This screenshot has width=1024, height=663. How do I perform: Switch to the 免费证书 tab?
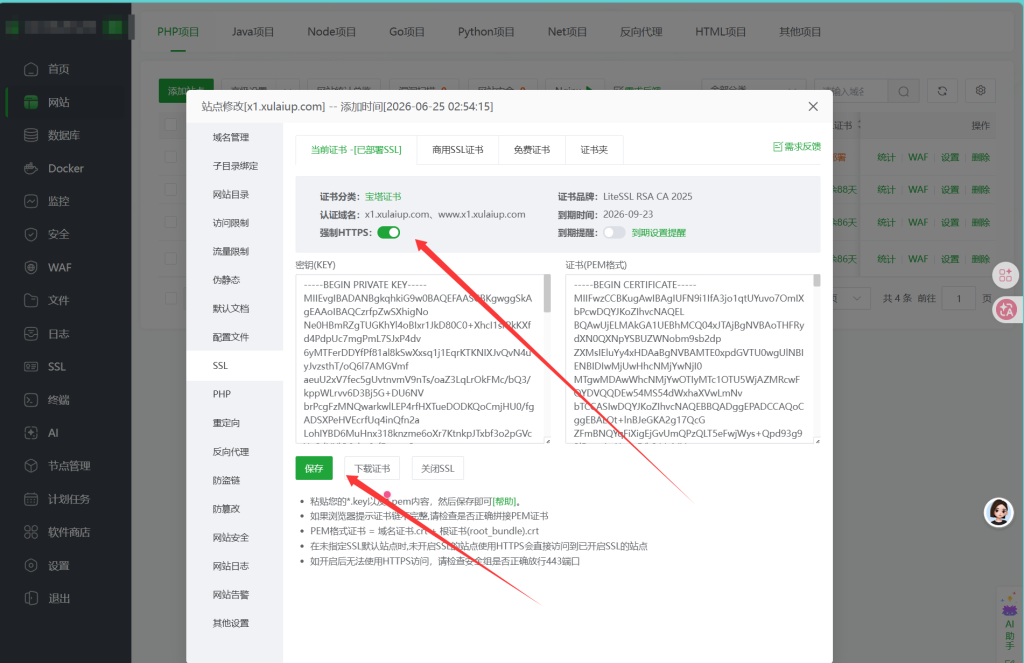(532, 150)
